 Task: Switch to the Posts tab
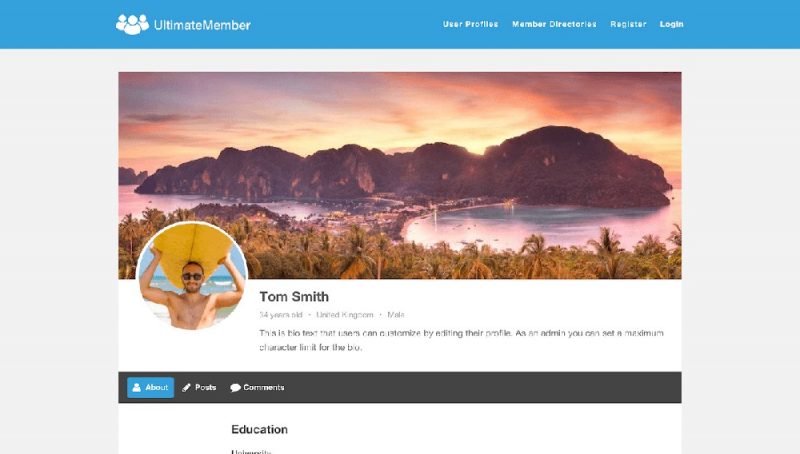(199, 388)
